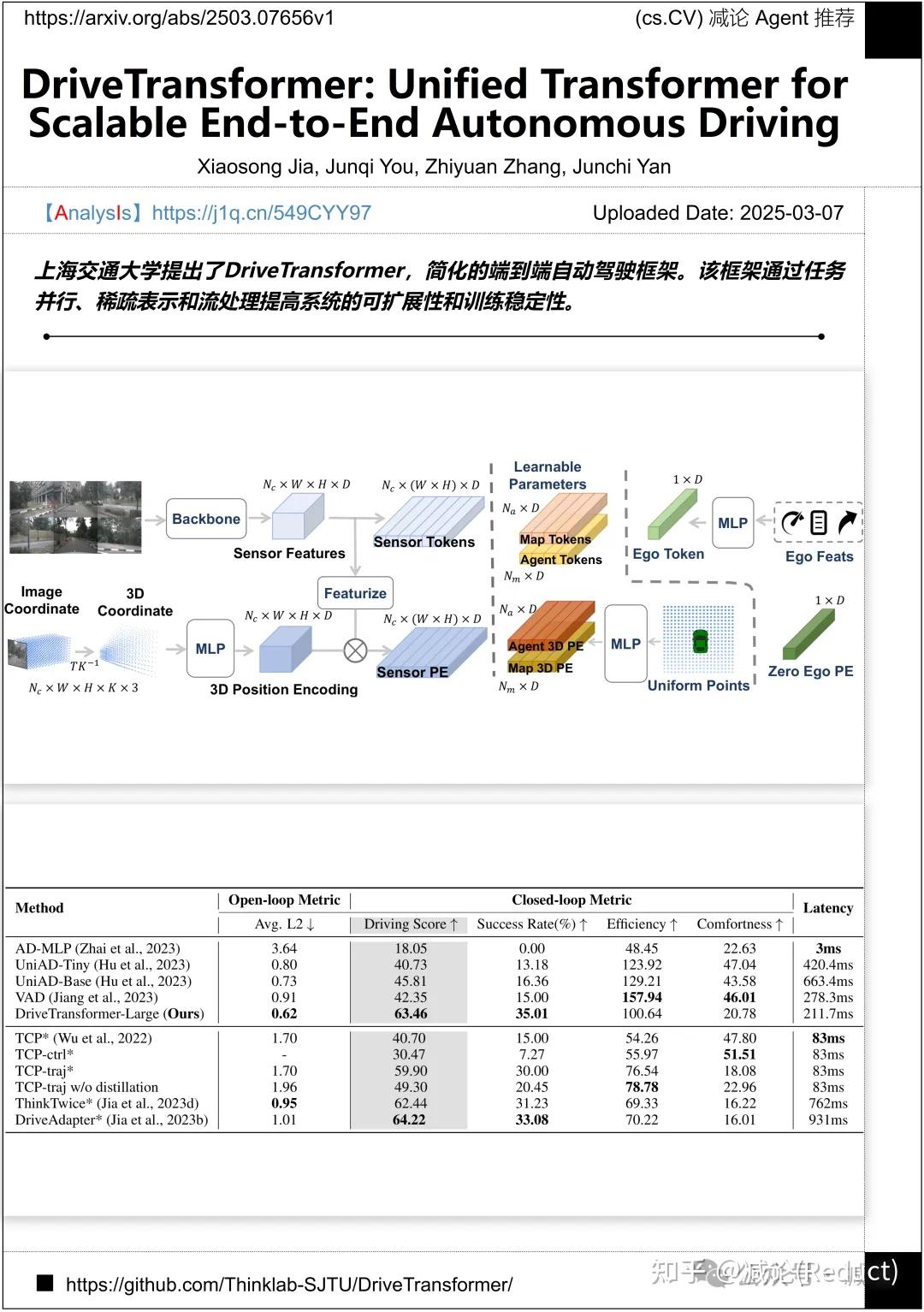Toggle the Map Tokens block
The image size is (924, 1312).
[557, 537]
